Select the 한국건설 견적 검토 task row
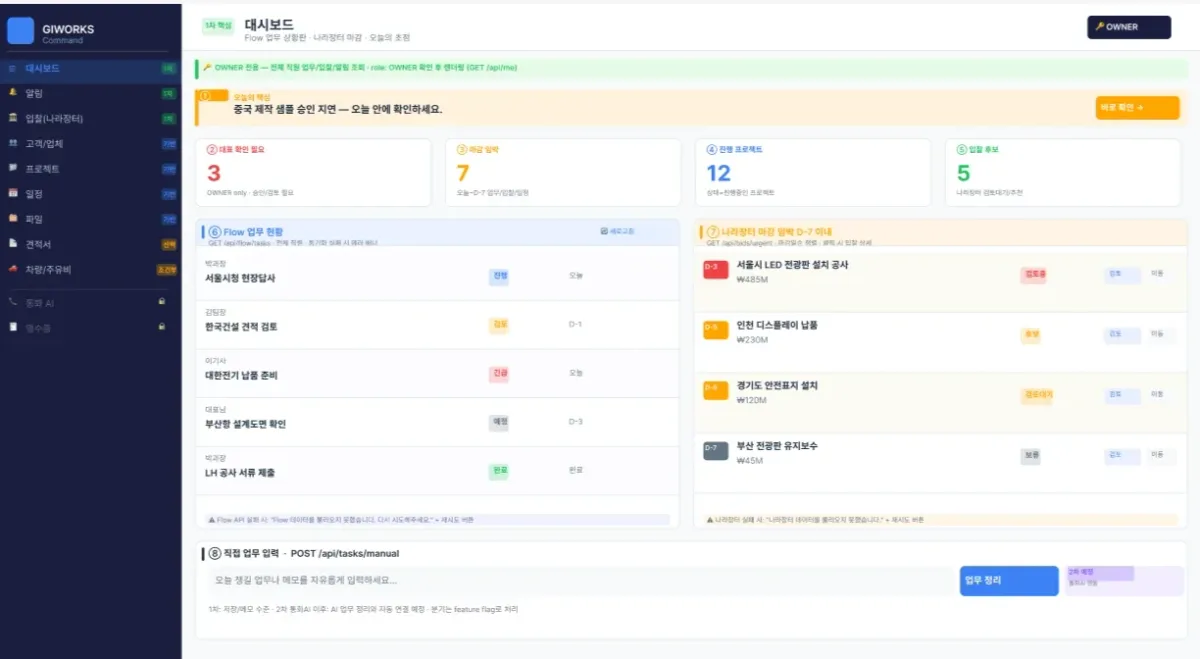 (x=437, y=325)
